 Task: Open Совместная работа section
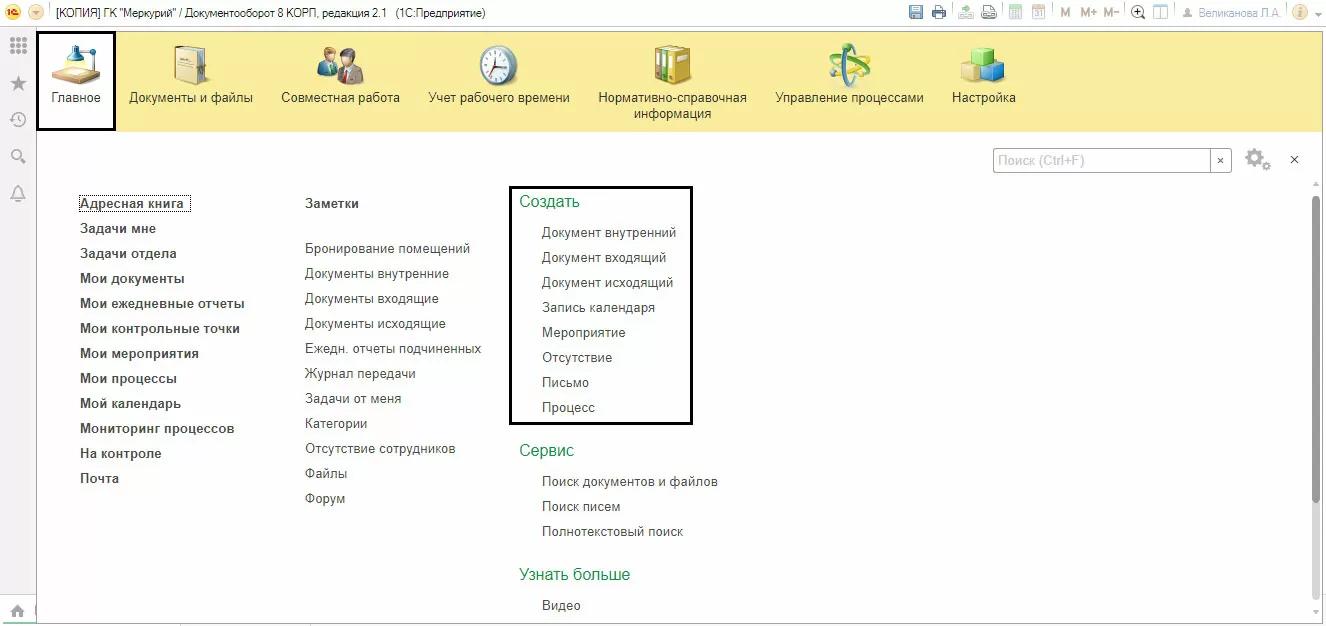[340, 77]
